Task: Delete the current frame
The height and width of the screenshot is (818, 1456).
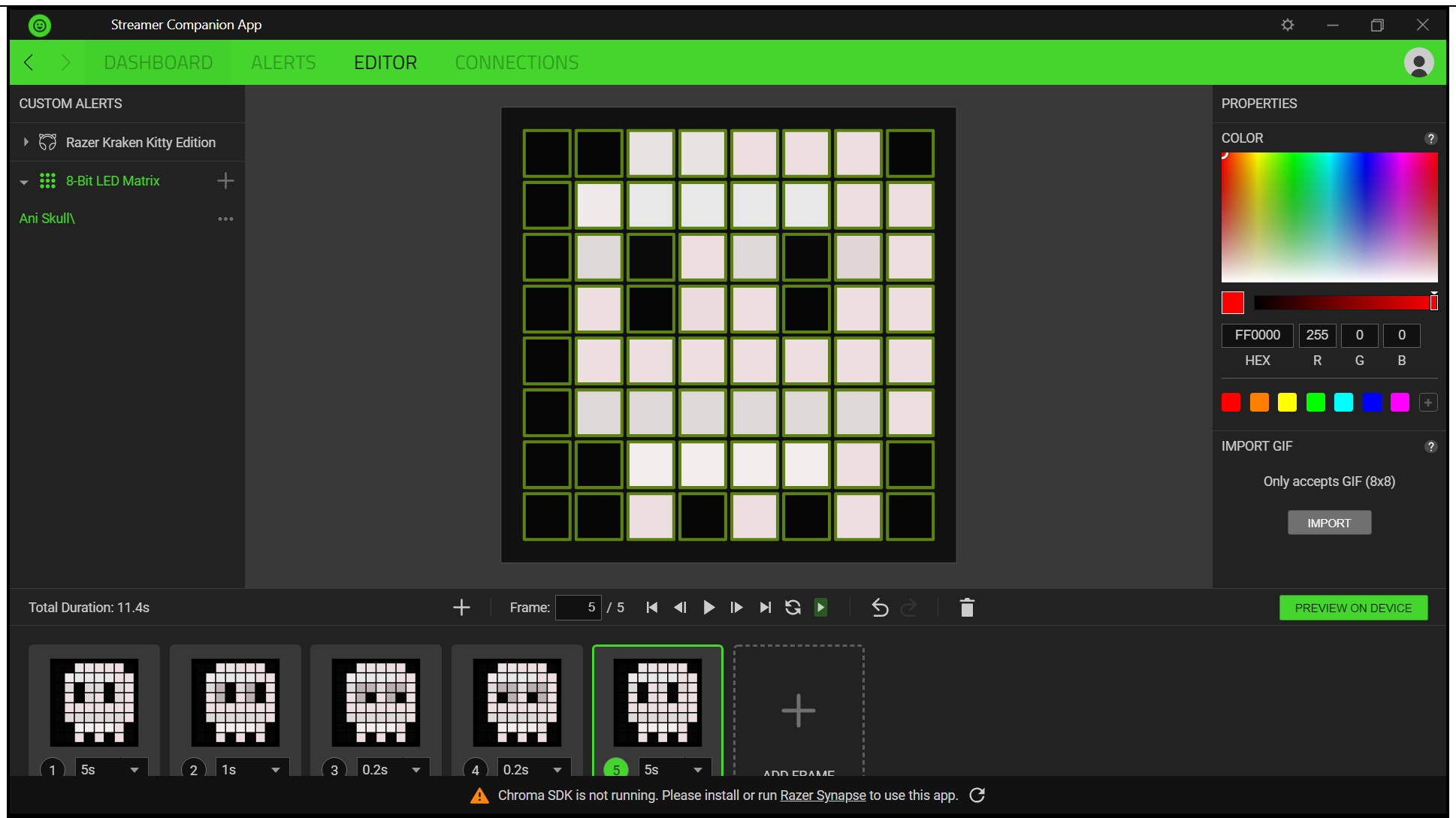Action: click(x=966, y=608)
